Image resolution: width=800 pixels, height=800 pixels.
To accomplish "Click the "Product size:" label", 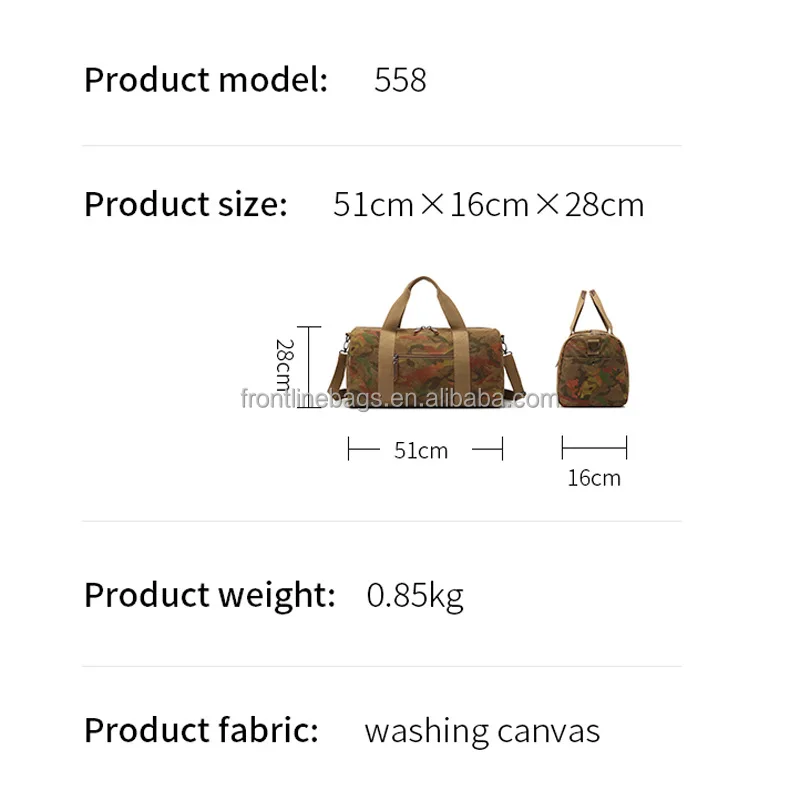I will tap(186, 205).
